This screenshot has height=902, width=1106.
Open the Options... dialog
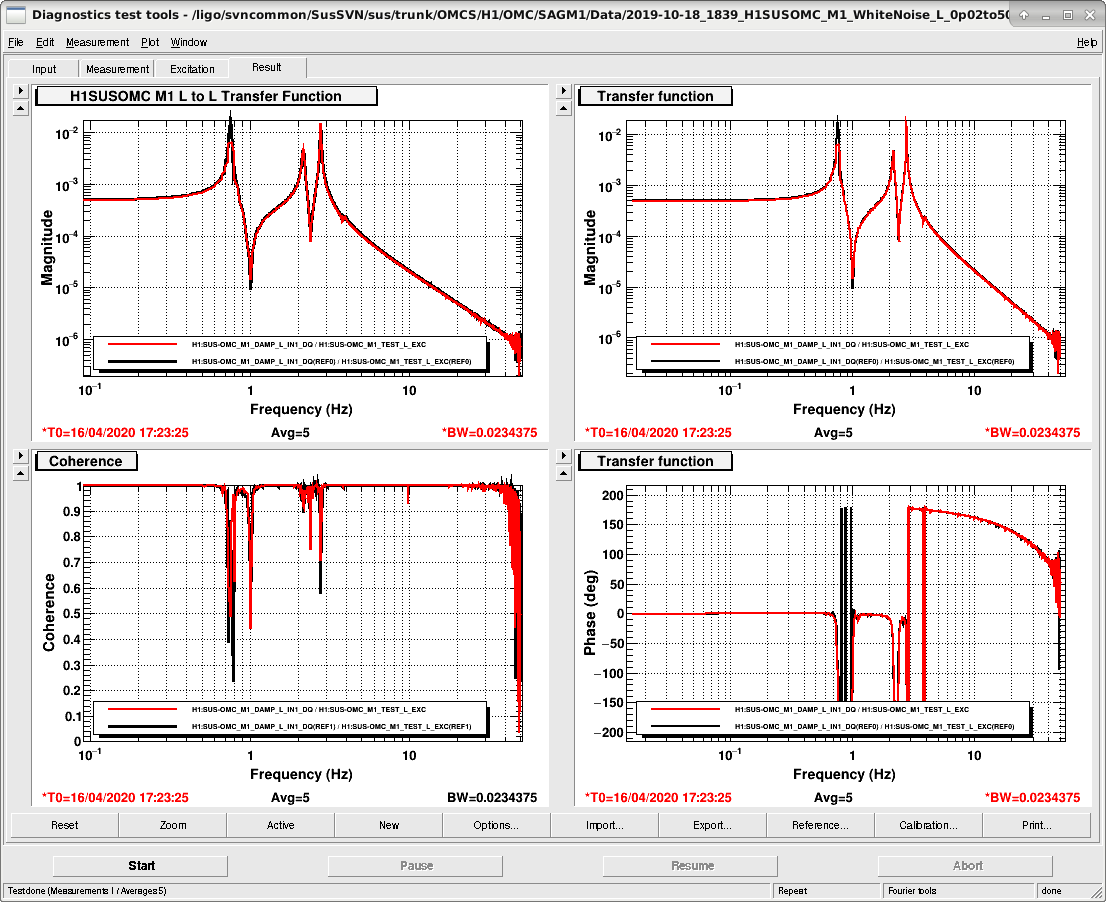pyautogui.click(x=496, y=824)
